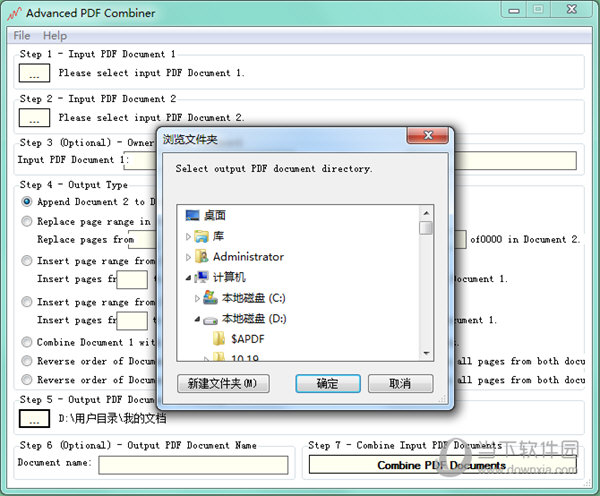Browse for input PDF Document 2
This screenshot has height=496, width=600.
[34, 117]
